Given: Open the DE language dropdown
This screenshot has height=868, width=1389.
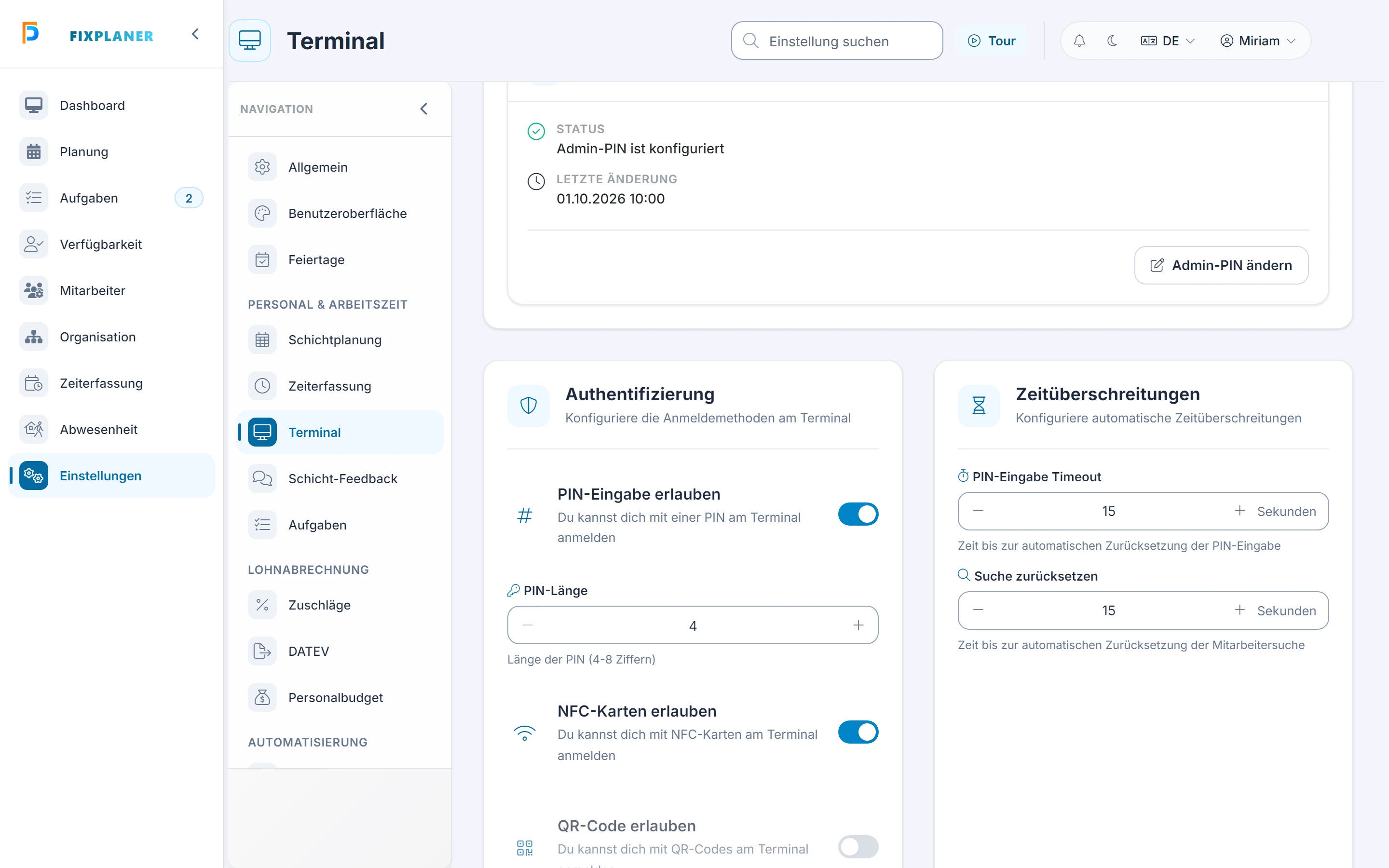Looking at the screenshot, I should [x=1168, y=41].
